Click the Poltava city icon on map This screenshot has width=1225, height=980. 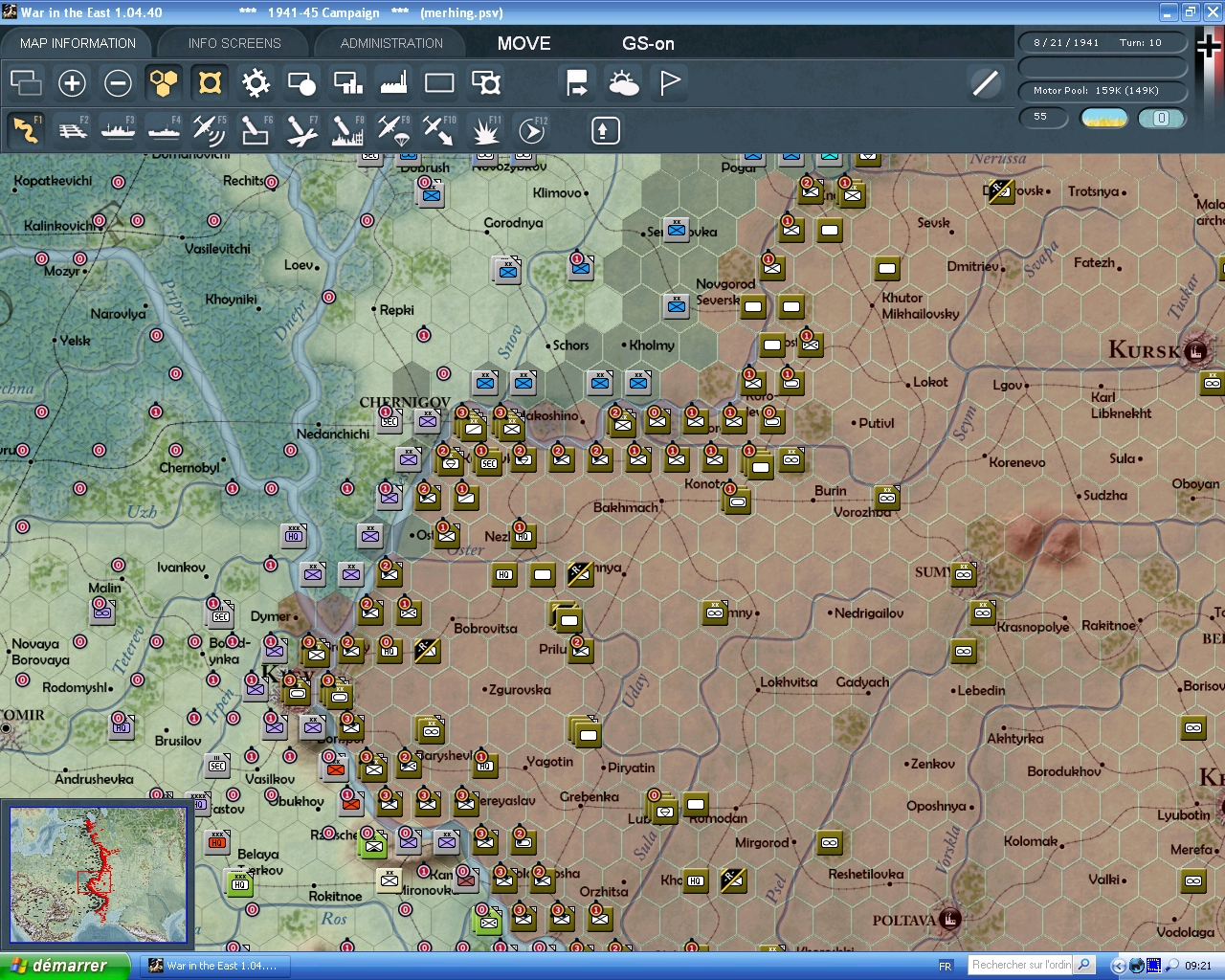tap(949, 919)
